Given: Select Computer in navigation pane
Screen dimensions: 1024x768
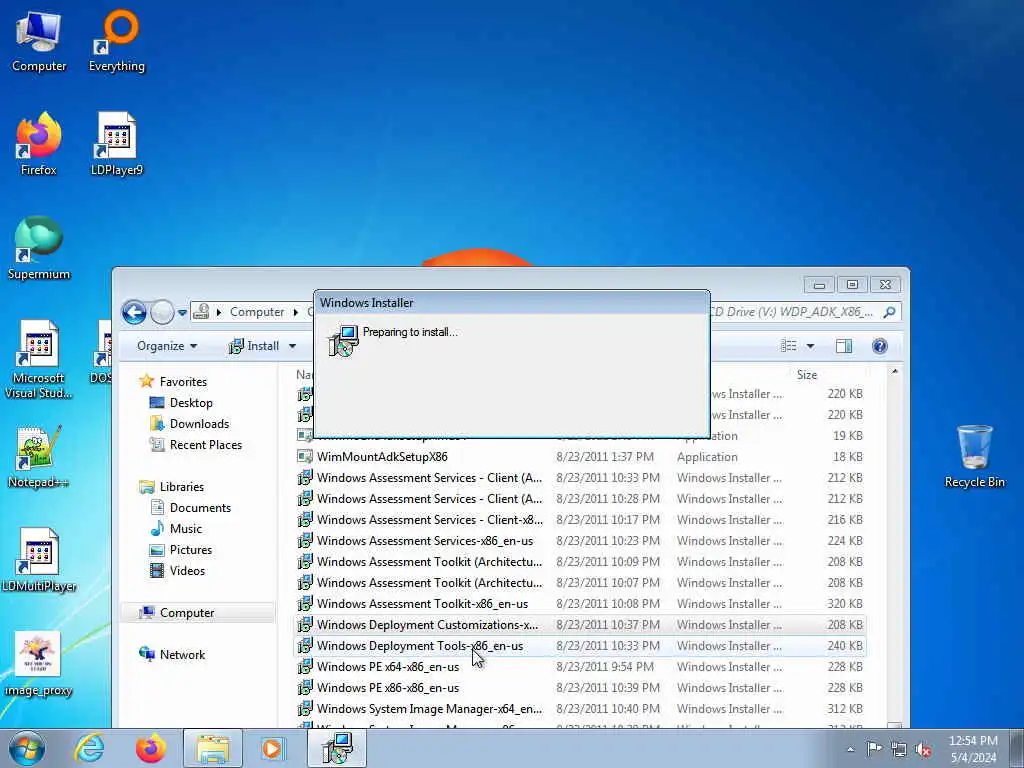Looking at the screenshot, I should tap(187, 613).
